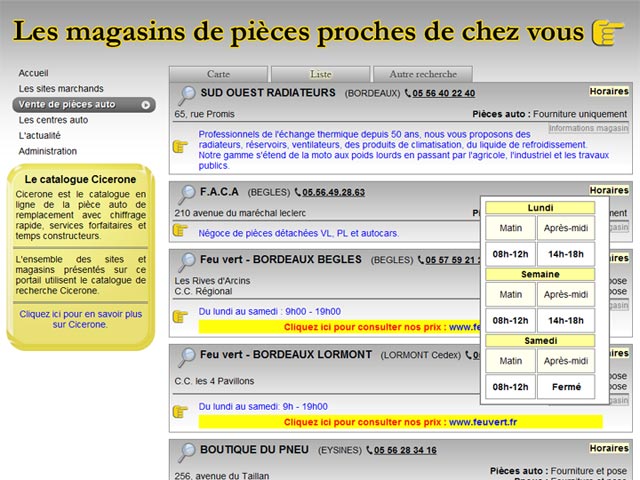Go to Accueil in the side menu

pyautogui.click(x=33, y=73)
